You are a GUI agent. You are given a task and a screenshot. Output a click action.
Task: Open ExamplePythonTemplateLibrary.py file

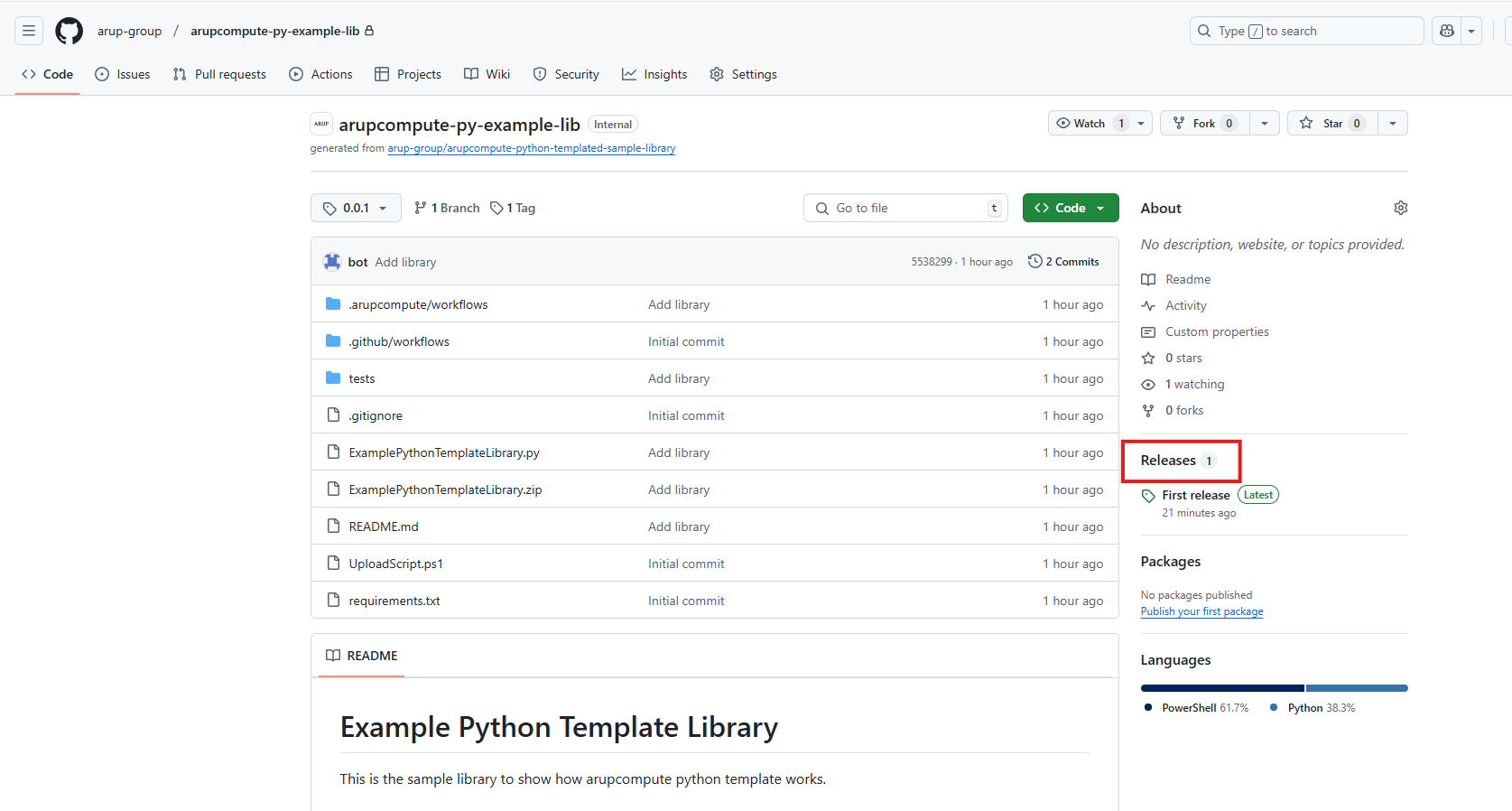coord(444,452)
